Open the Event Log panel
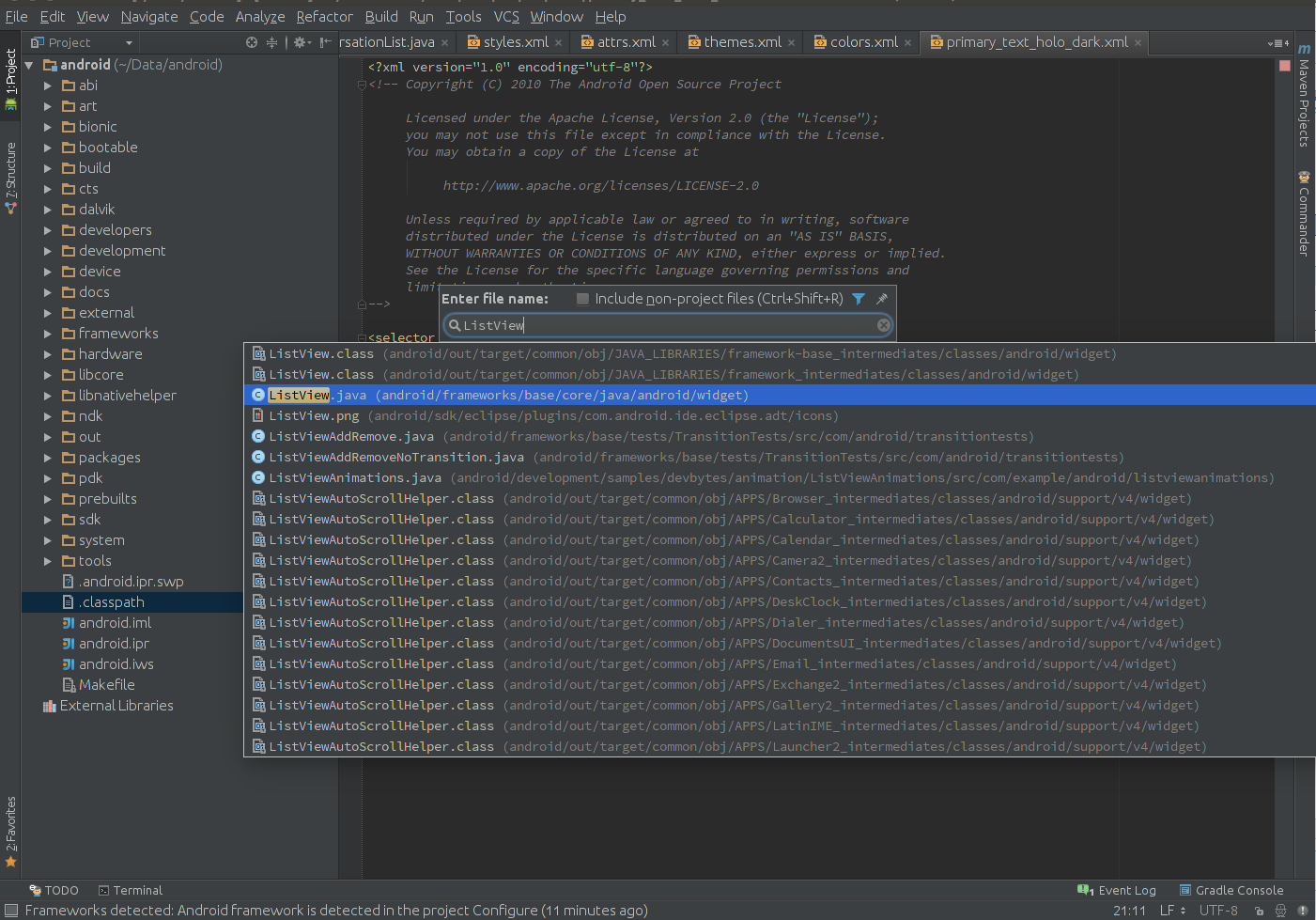Viewport: 1316px width, 920px height. 1125,890
